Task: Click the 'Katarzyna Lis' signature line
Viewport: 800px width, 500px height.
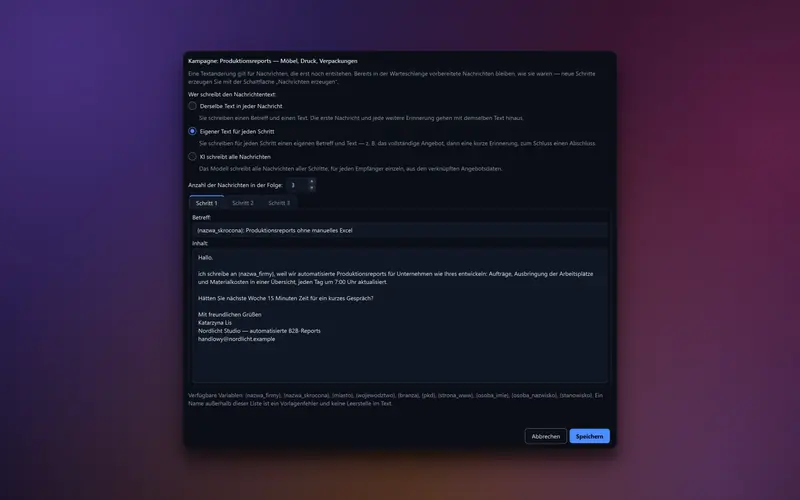Action: point(215,322)
